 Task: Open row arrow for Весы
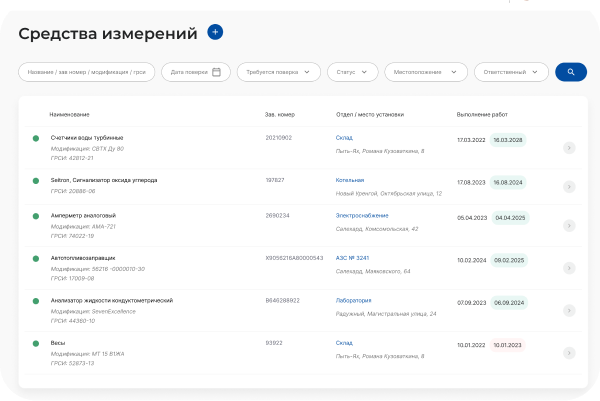click(569, 351)
